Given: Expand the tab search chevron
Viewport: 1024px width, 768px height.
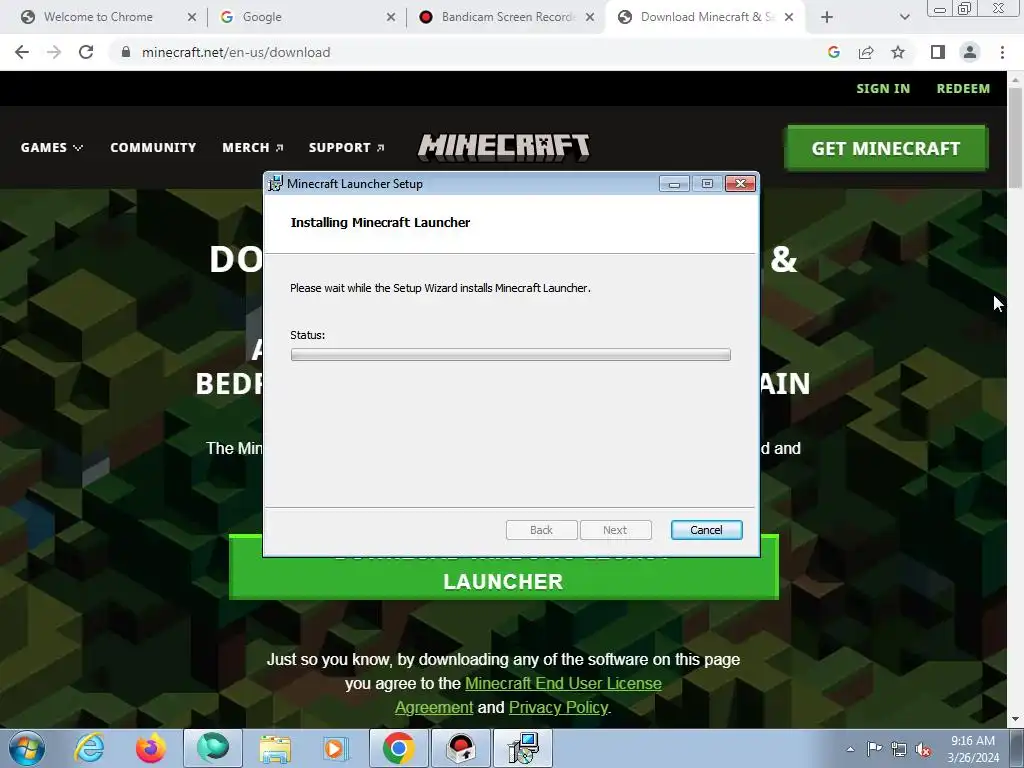Looking at the screenshot, I should click(904, 17).
